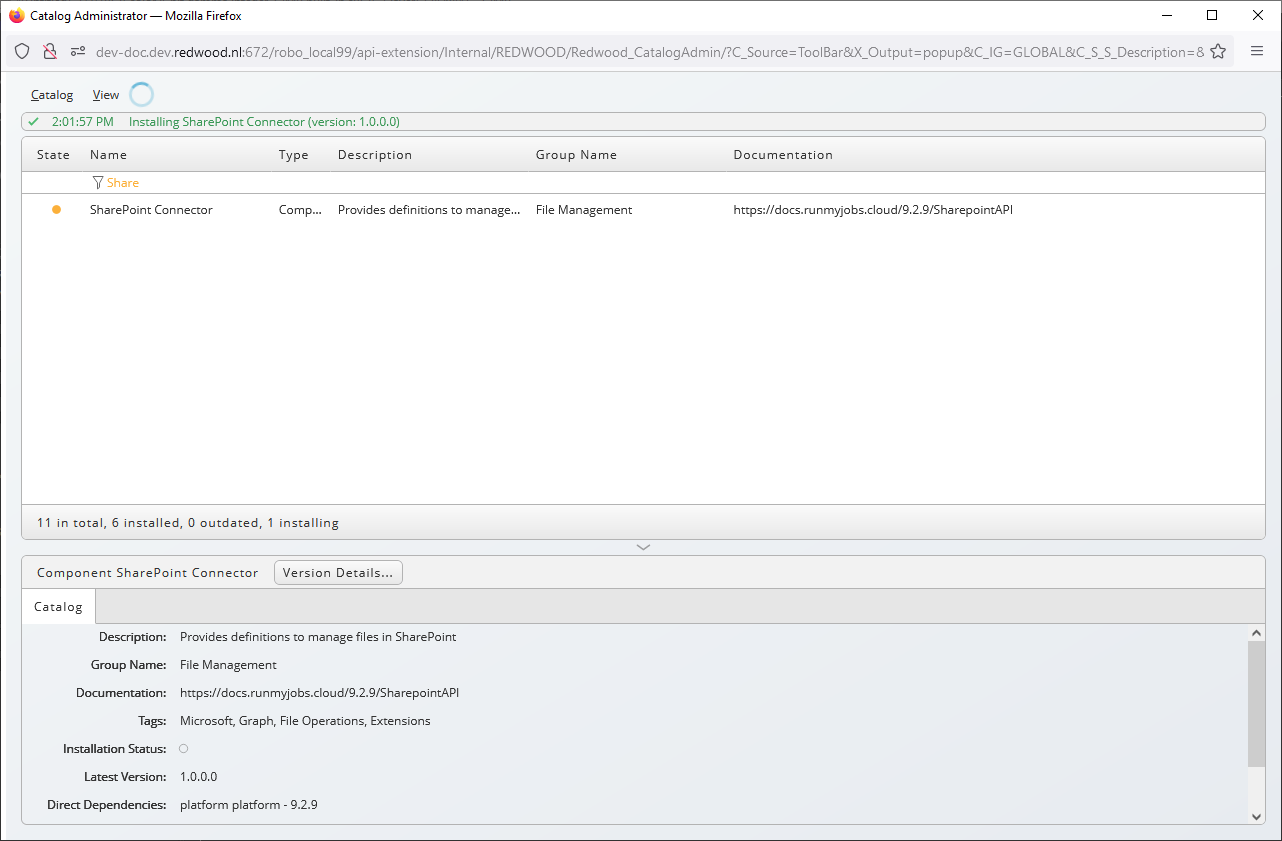Click the 'Comp...' type cell

(x=300, y=210)
